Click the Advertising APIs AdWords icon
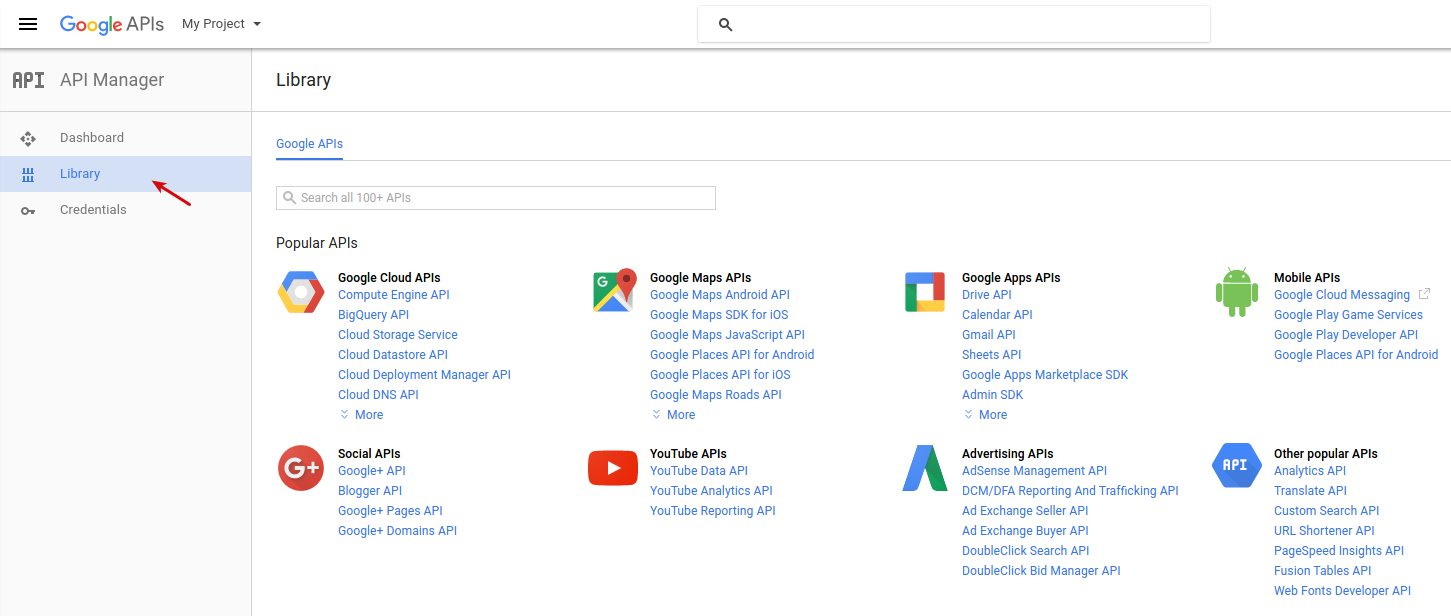The height and width of the screenshot is (616, 1451). [925, 468]
